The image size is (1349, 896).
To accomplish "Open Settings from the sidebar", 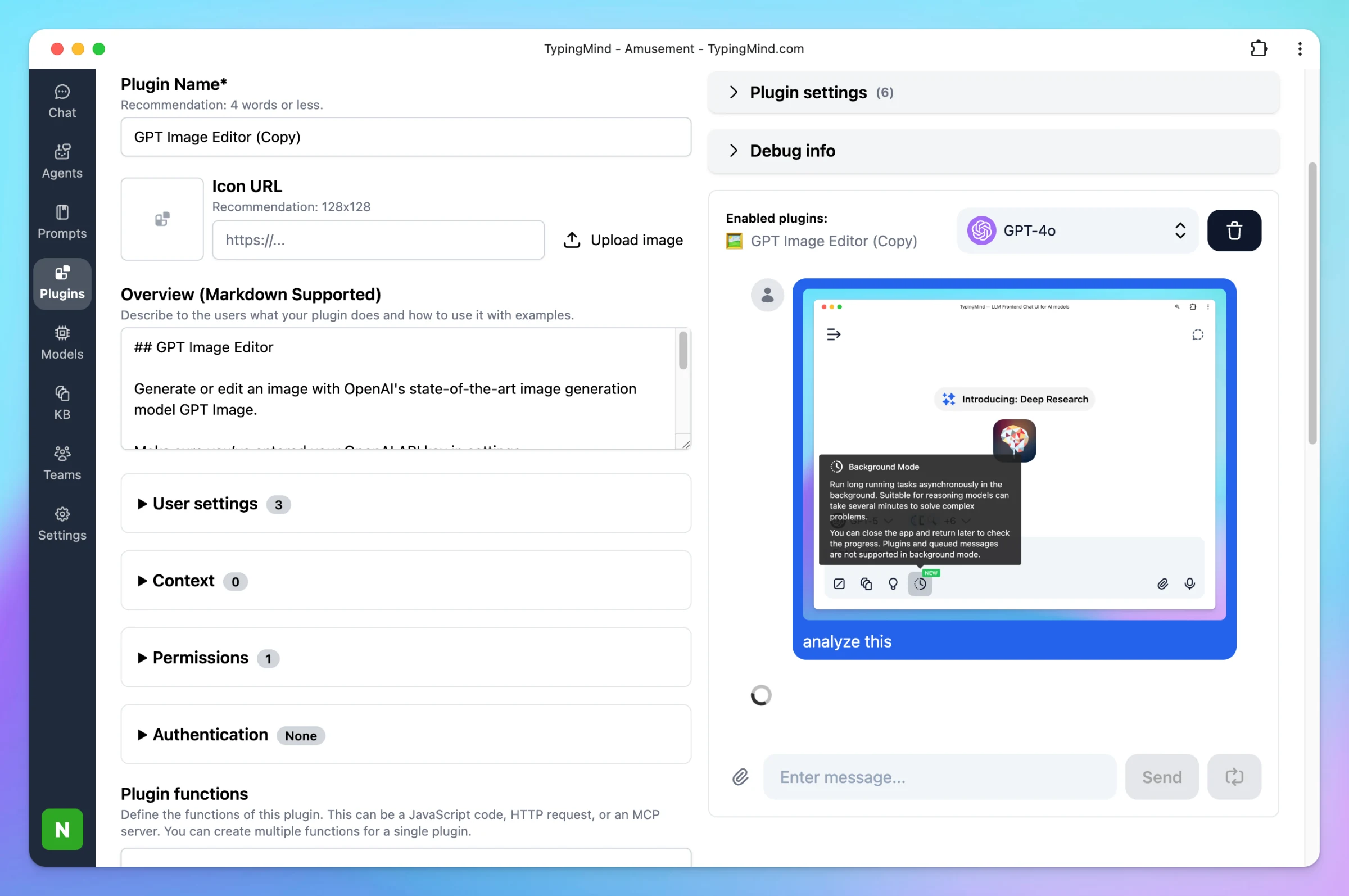I will (62, 524).
